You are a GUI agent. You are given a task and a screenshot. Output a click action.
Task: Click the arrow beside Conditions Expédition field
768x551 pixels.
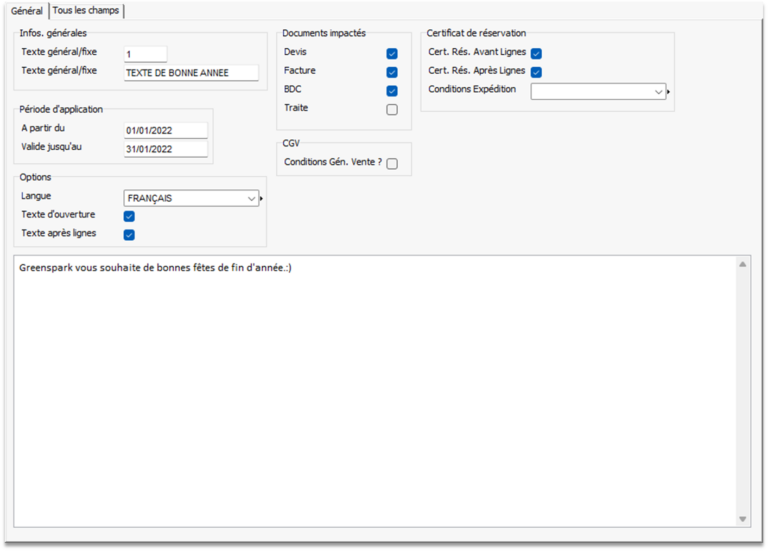point(669,92)
